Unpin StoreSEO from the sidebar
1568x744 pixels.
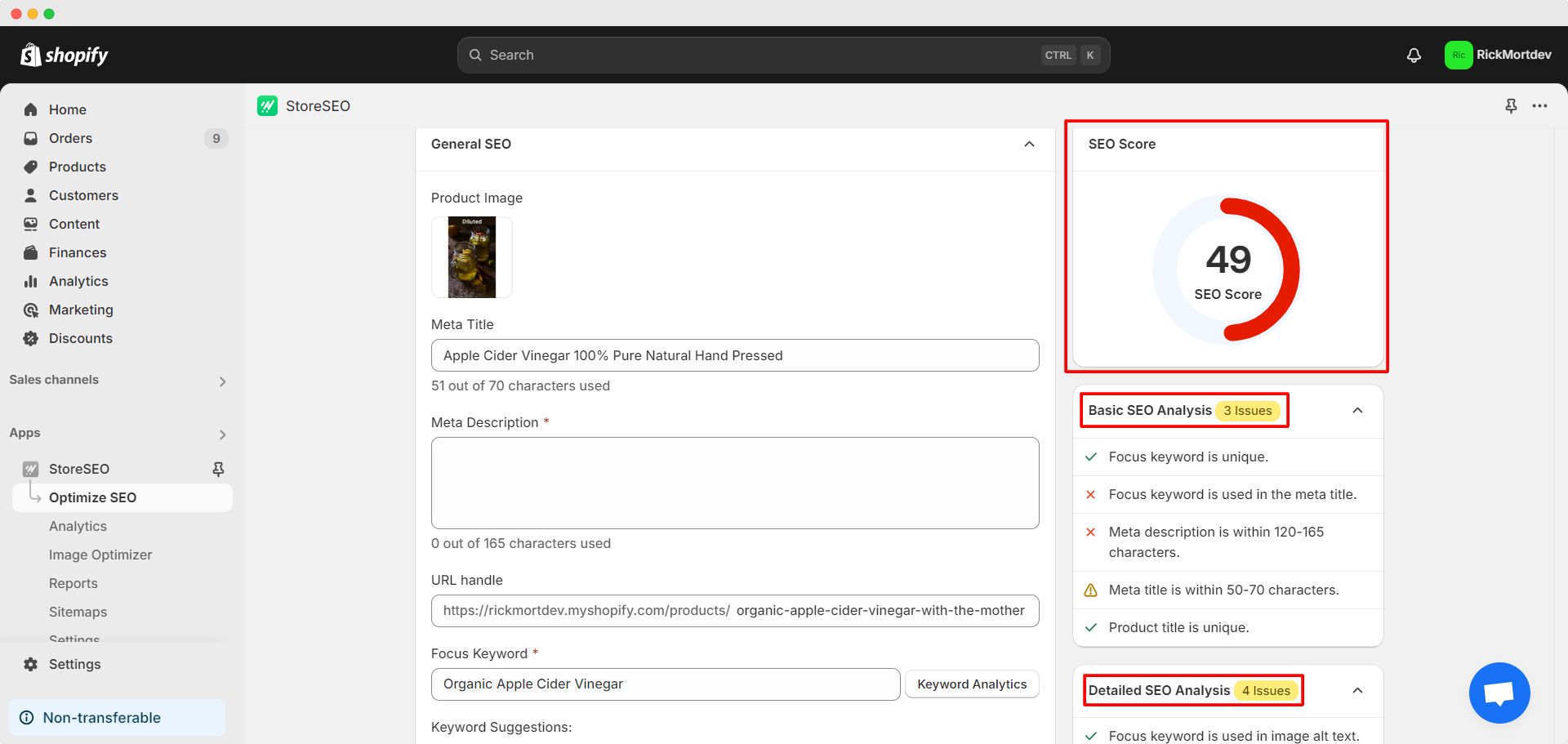click(218, 469)
